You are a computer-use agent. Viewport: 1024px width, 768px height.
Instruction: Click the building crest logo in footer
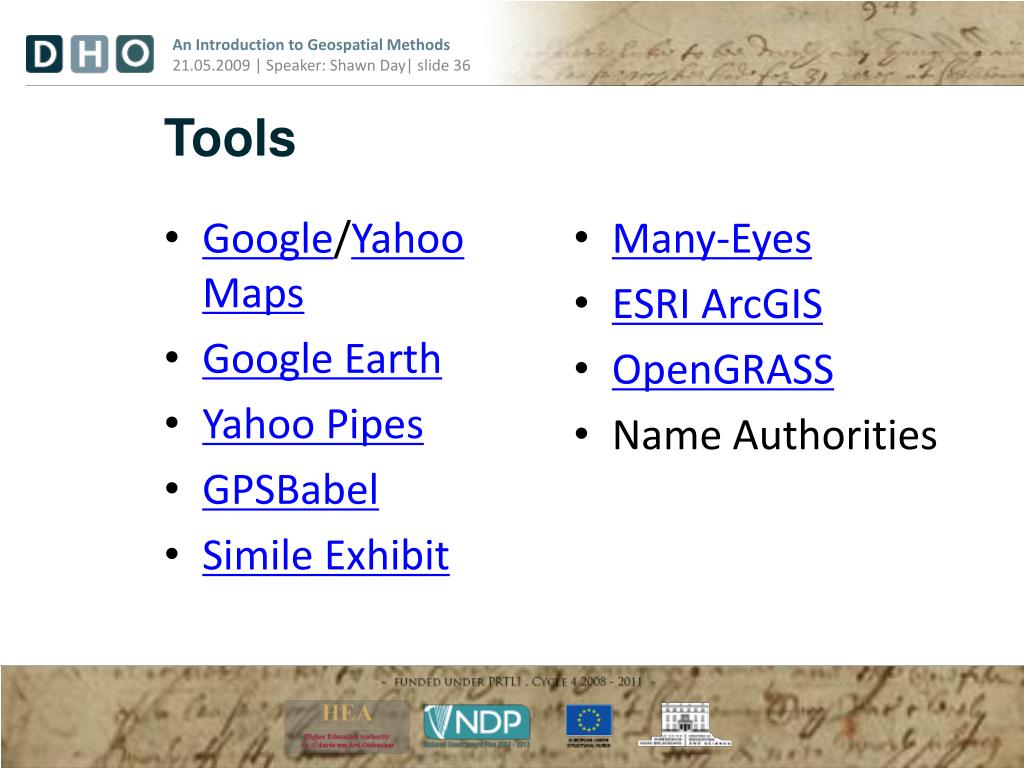[684, 724]
